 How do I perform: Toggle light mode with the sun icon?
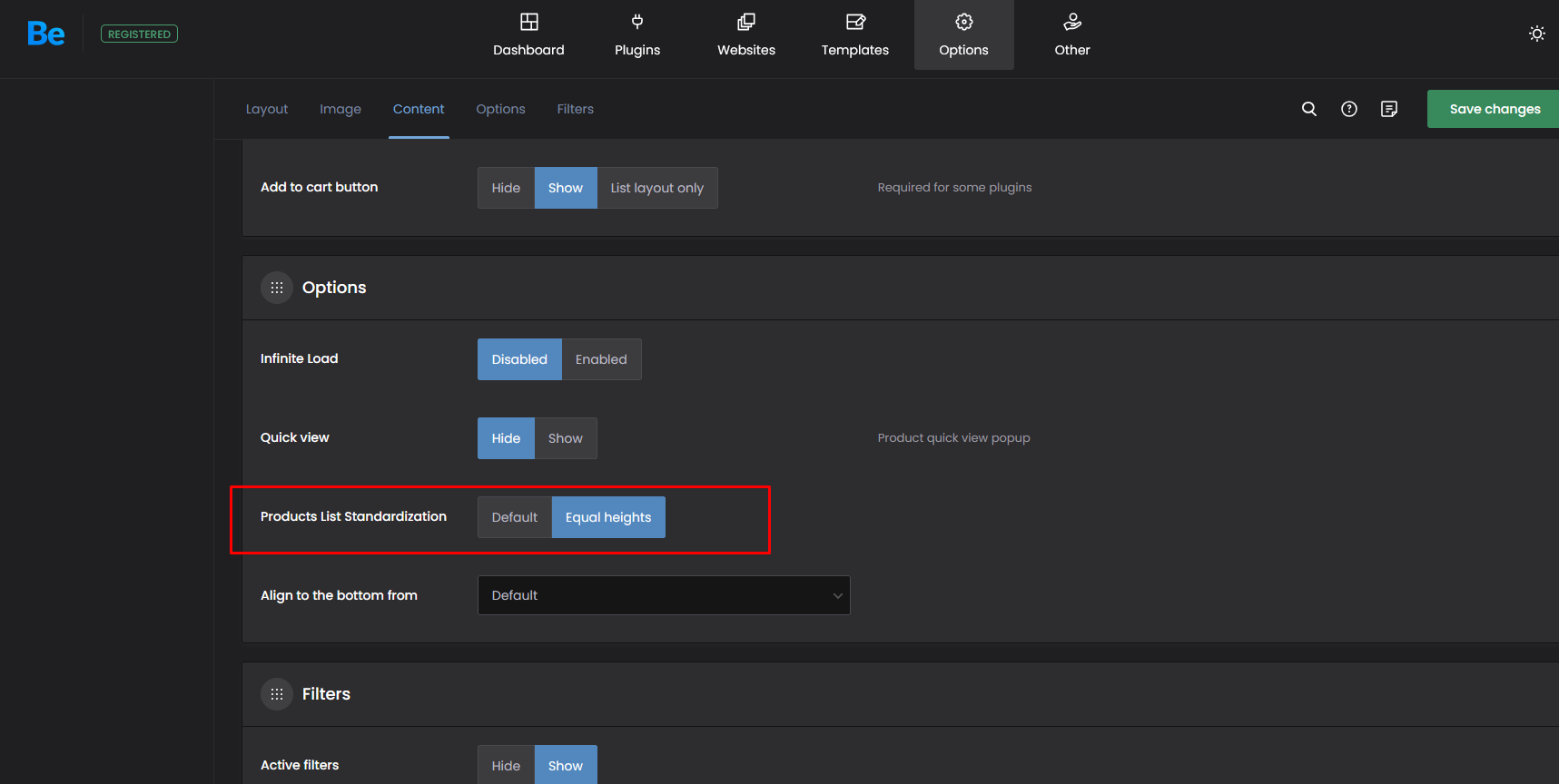[x=1536, y=34]
